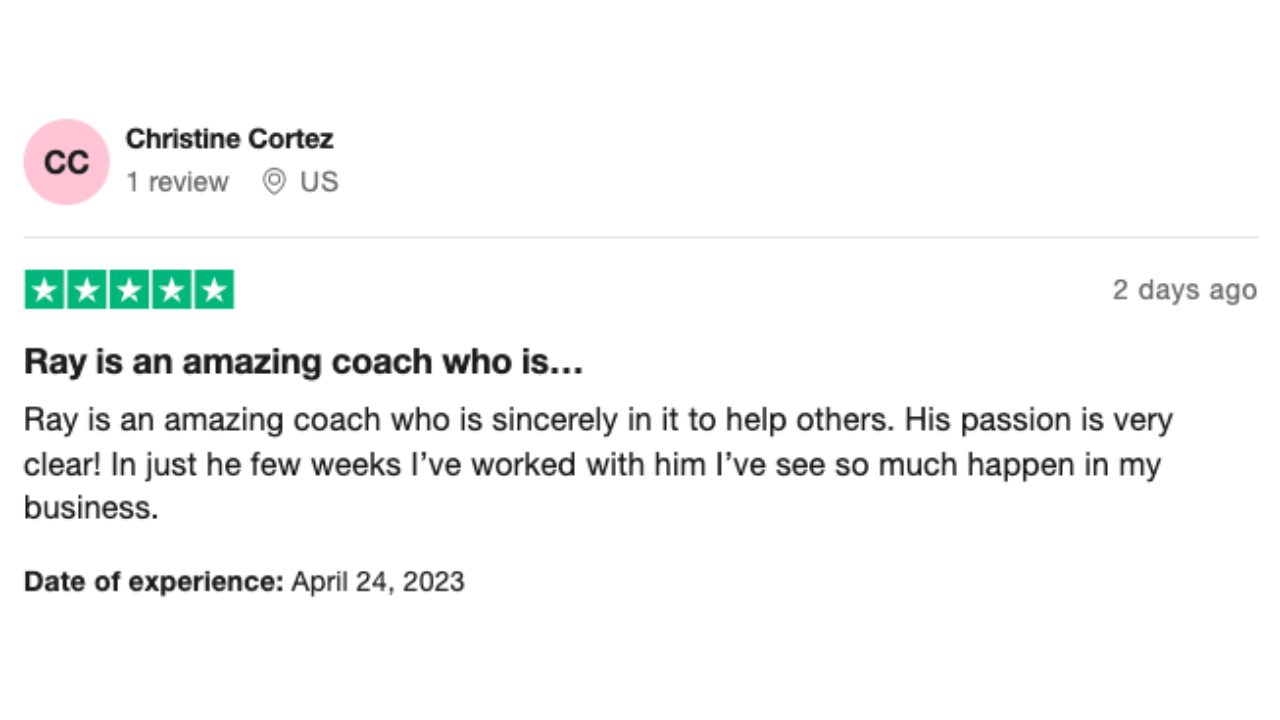Select the fifth green rating star
The height and width of the screenshot is (720, 1280).
tap(213, 290)
